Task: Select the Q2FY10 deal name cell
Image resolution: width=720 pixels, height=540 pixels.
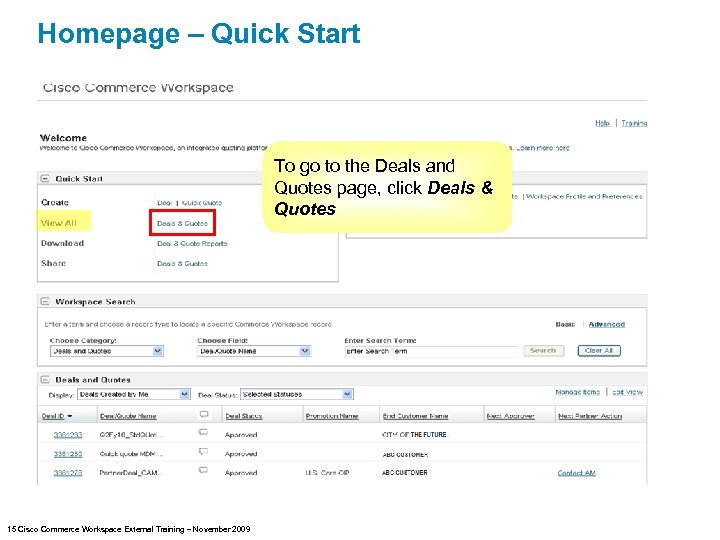Action: click(132, 435)
